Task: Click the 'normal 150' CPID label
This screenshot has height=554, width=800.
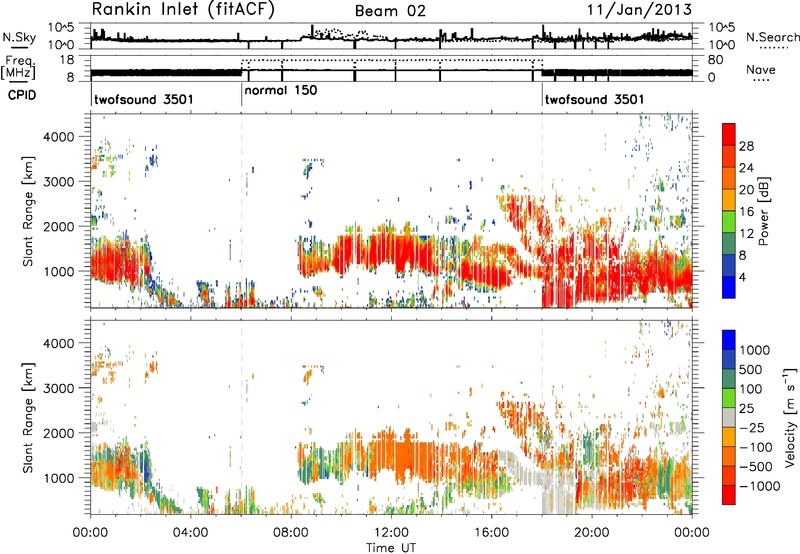Action: point(281,90)
